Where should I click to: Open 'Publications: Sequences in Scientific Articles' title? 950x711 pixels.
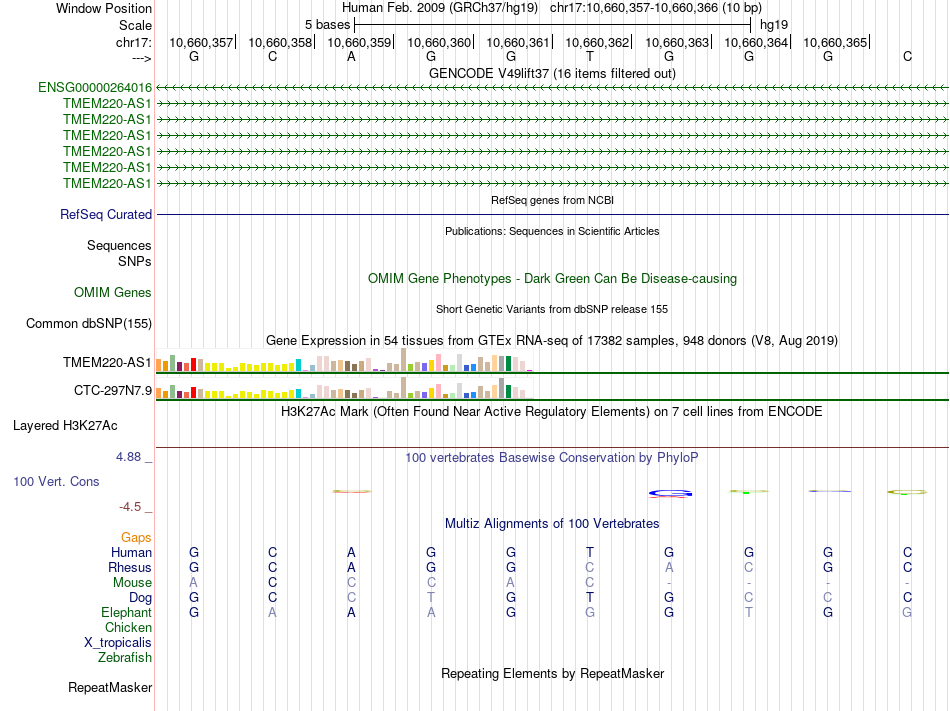point(552,231)
